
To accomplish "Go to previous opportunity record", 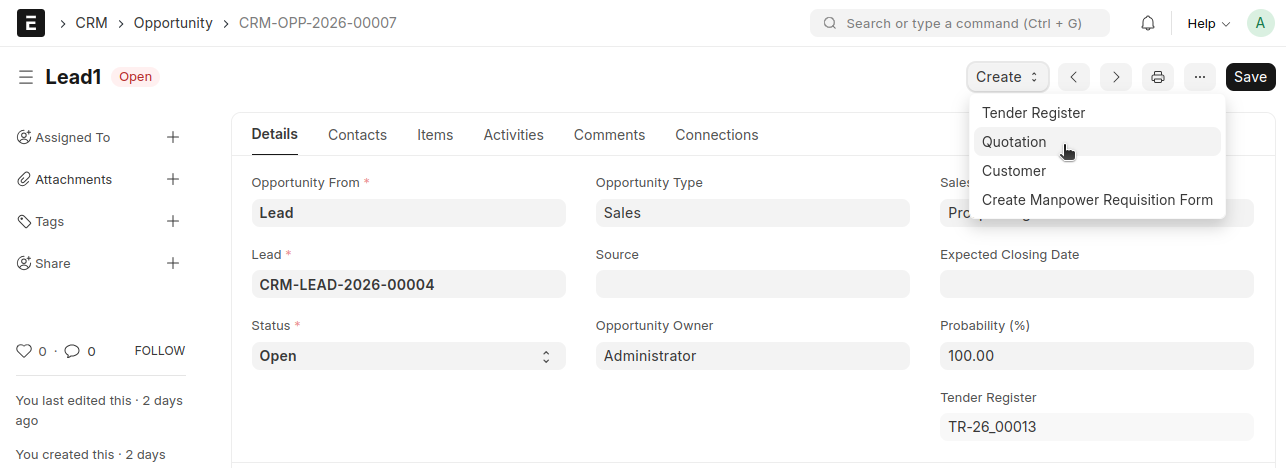I will coord(1073,77).
